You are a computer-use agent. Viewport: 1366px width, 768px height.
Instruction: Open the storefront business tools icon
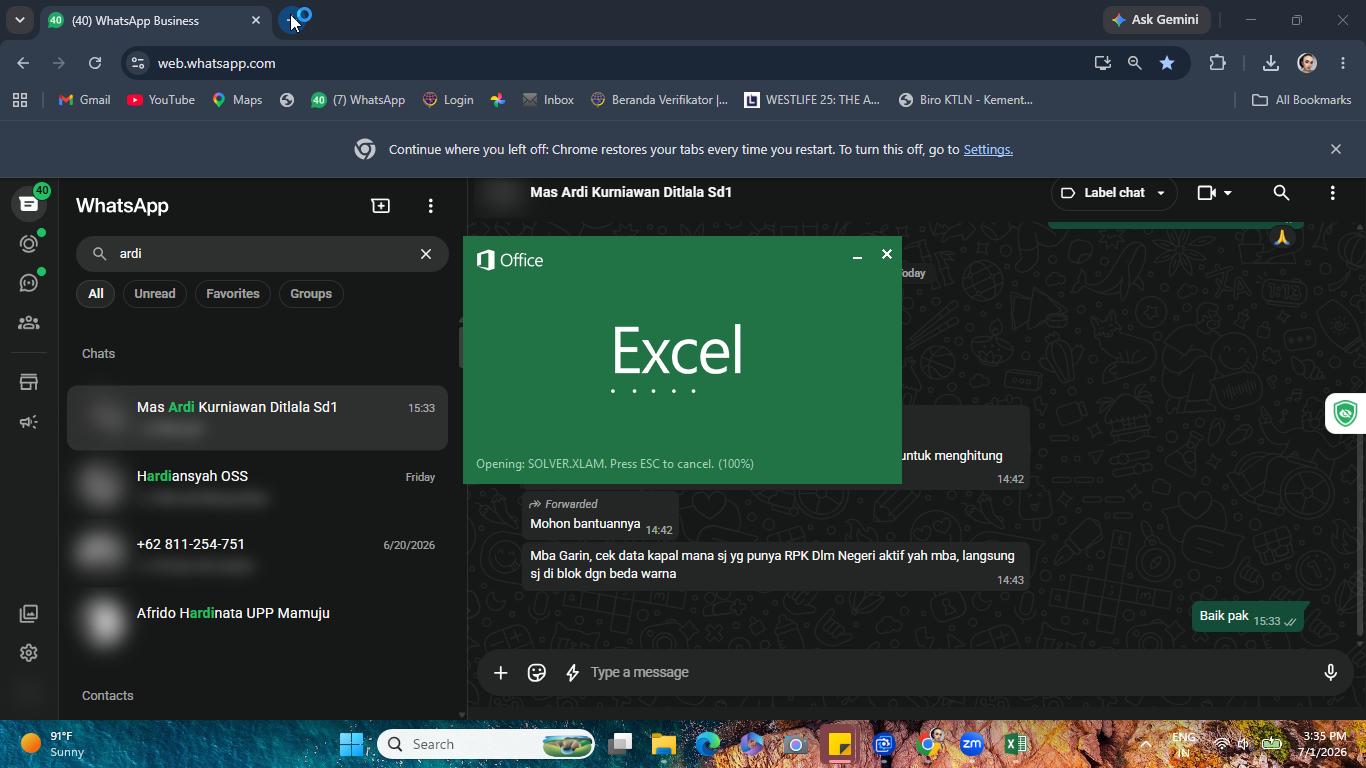pyautogui.click(x=28, y=382)
